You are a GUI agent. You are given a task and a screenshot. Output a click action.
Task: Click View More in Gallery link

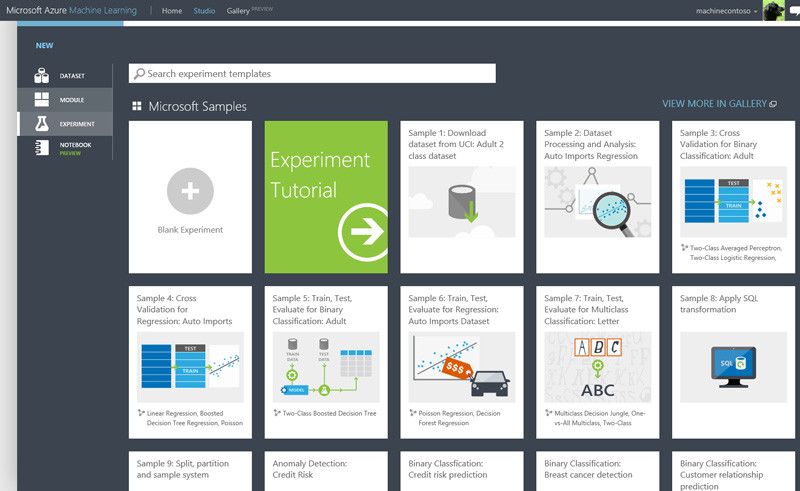[714, 104]
